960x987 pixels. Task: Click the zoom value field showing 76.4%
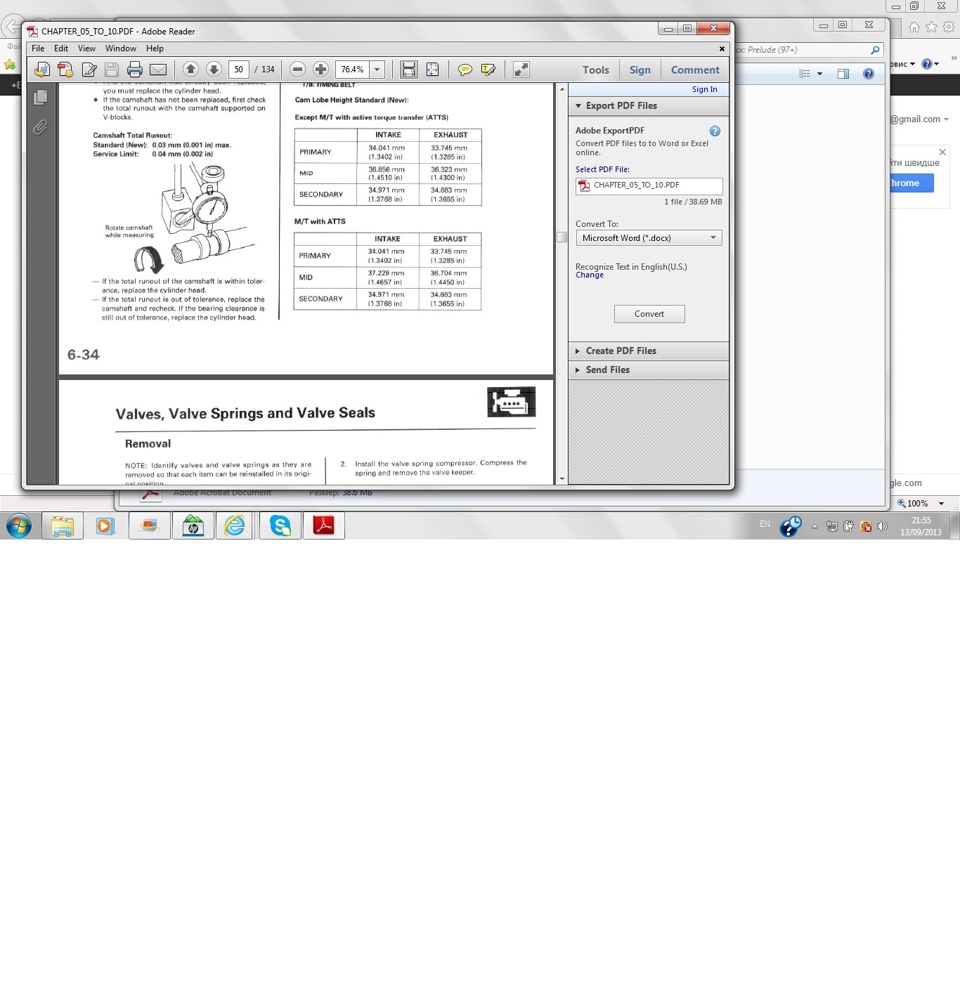[x=353, y=69]
